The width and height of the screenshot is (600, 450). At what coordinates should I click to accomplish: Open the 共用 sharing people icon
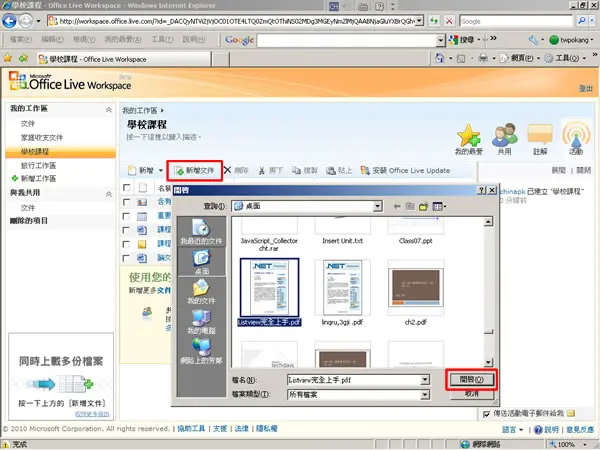click(504, 135)
